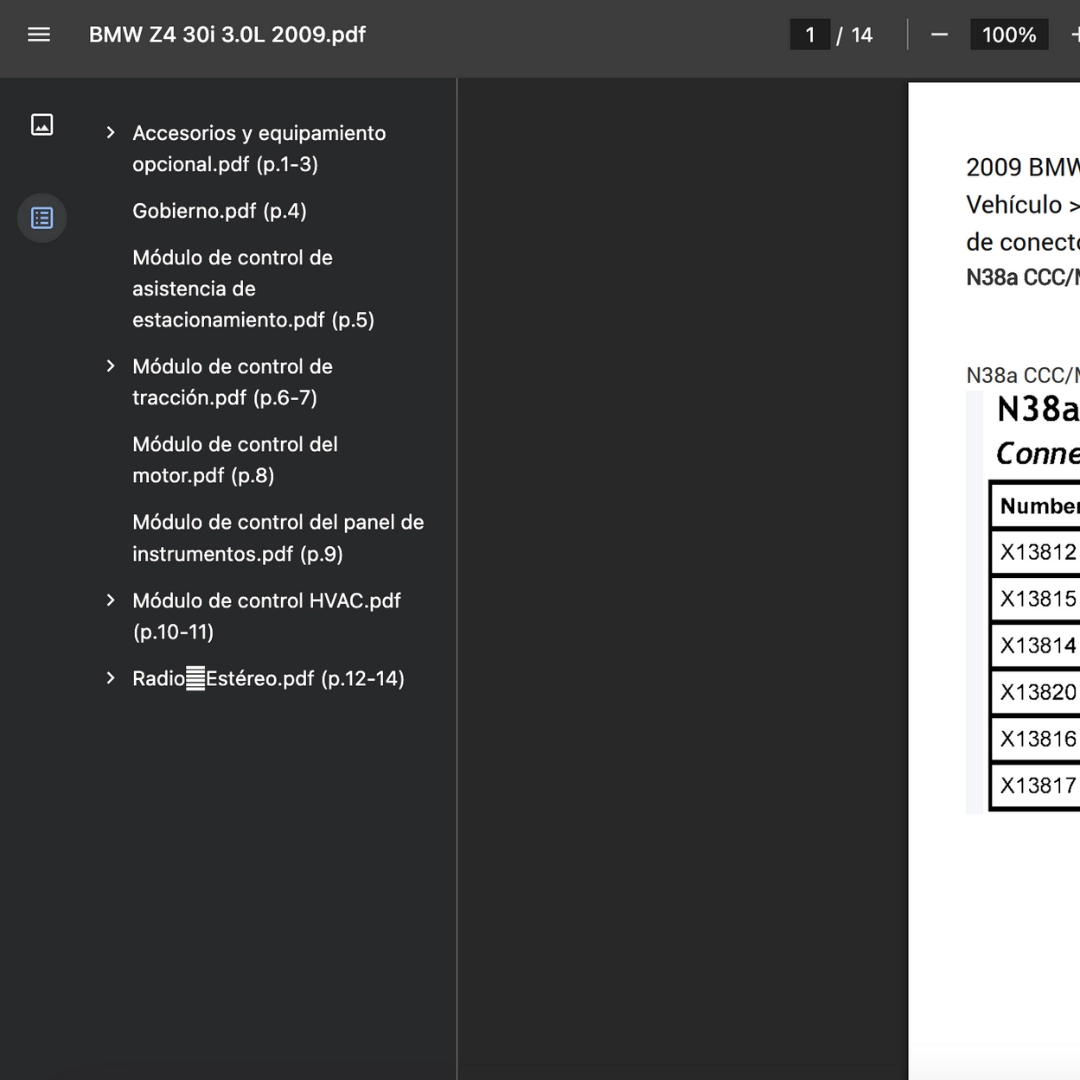
Task: Expand Módulo de control HVAC entry
Action: [110, 600]
